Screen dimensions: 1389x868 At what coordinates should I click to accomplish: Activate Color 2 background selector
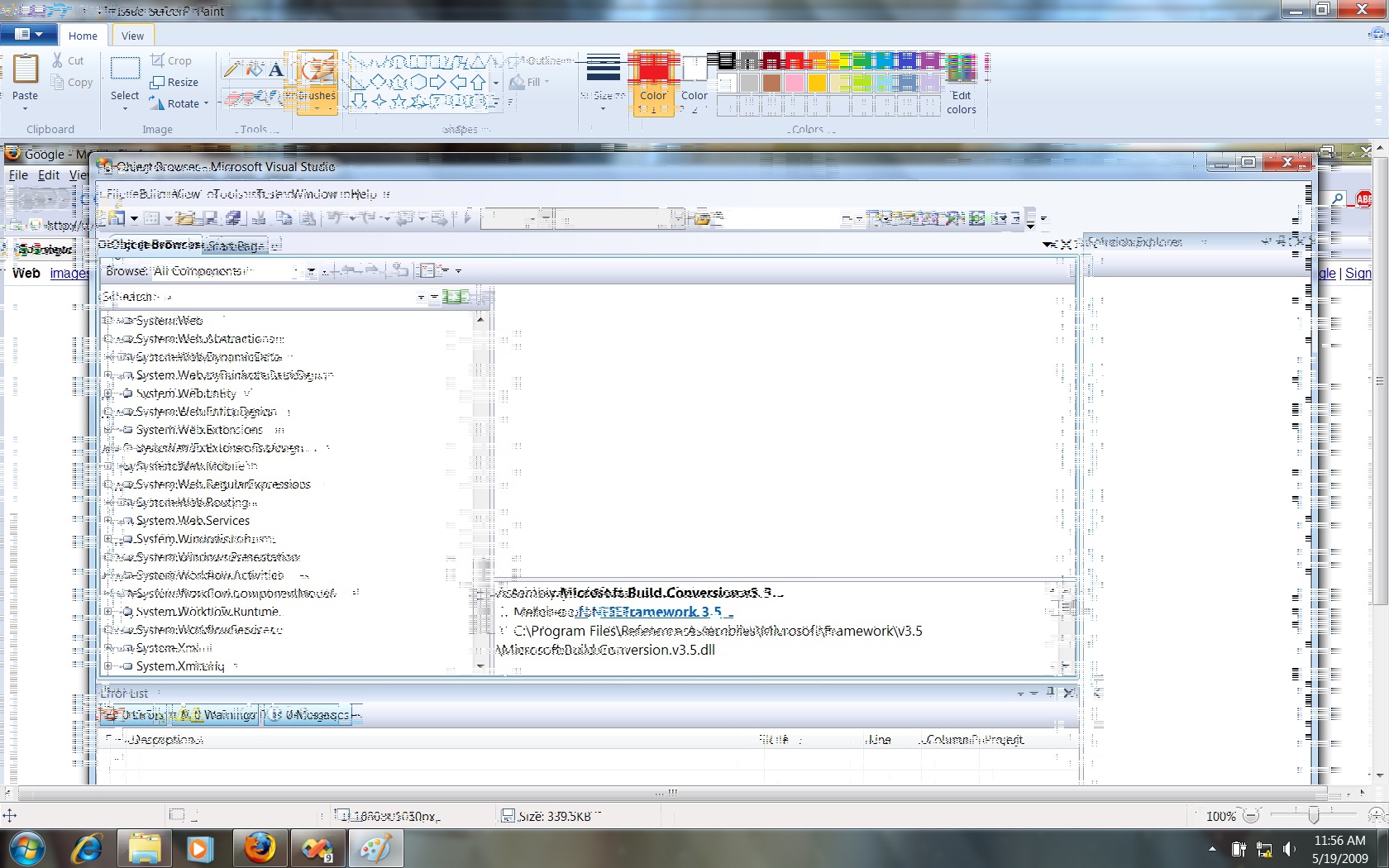694,83
